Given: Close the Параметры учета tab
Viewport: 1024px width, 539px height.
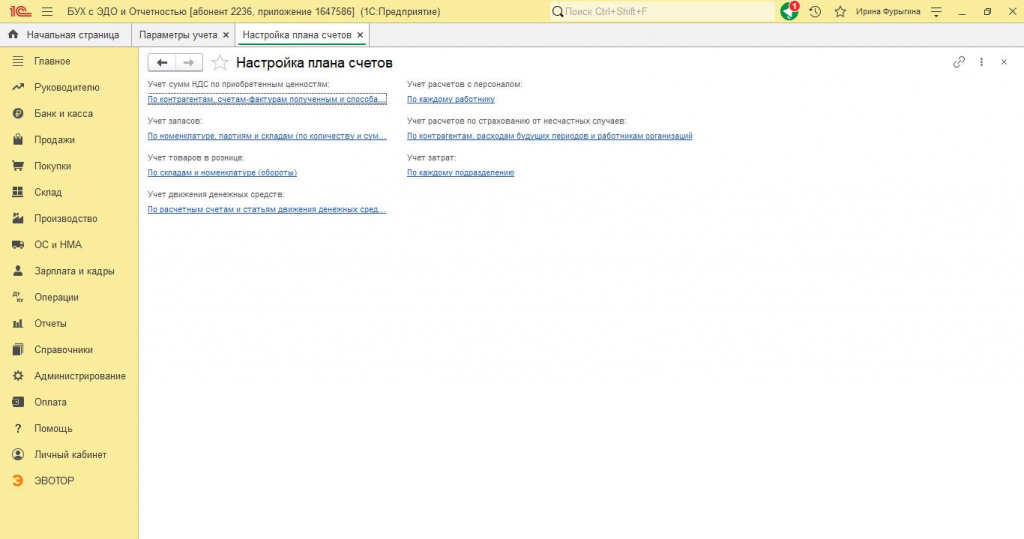Looking at the screenshot, I should tap(226, 35).
